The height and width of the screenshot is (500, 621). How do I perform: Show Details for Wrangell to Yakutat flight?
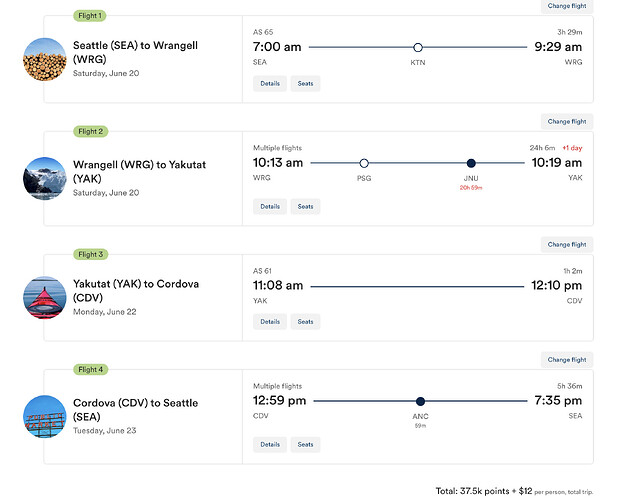click(270, 207)
